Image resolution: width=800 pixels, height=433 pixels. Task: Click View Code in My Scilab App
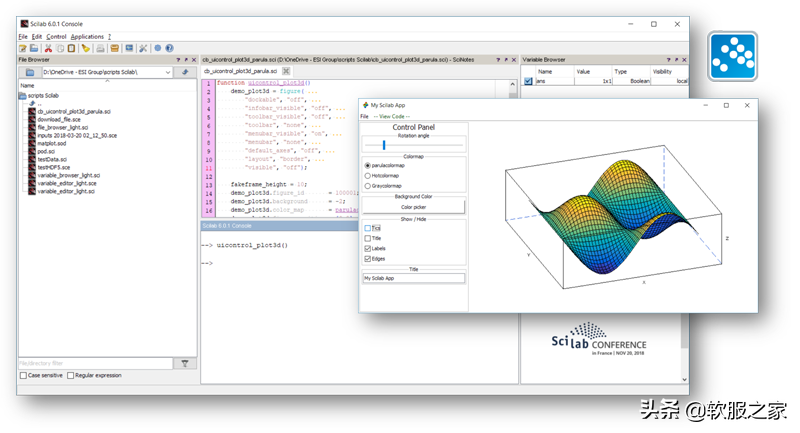coord(391,116)
